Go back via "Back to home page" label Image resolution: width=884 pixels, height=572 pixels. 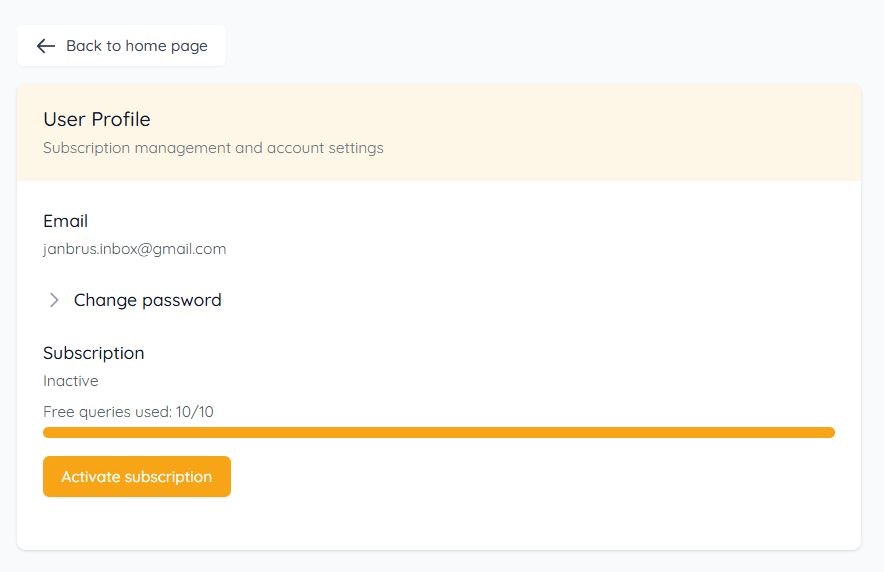[136, 46]
